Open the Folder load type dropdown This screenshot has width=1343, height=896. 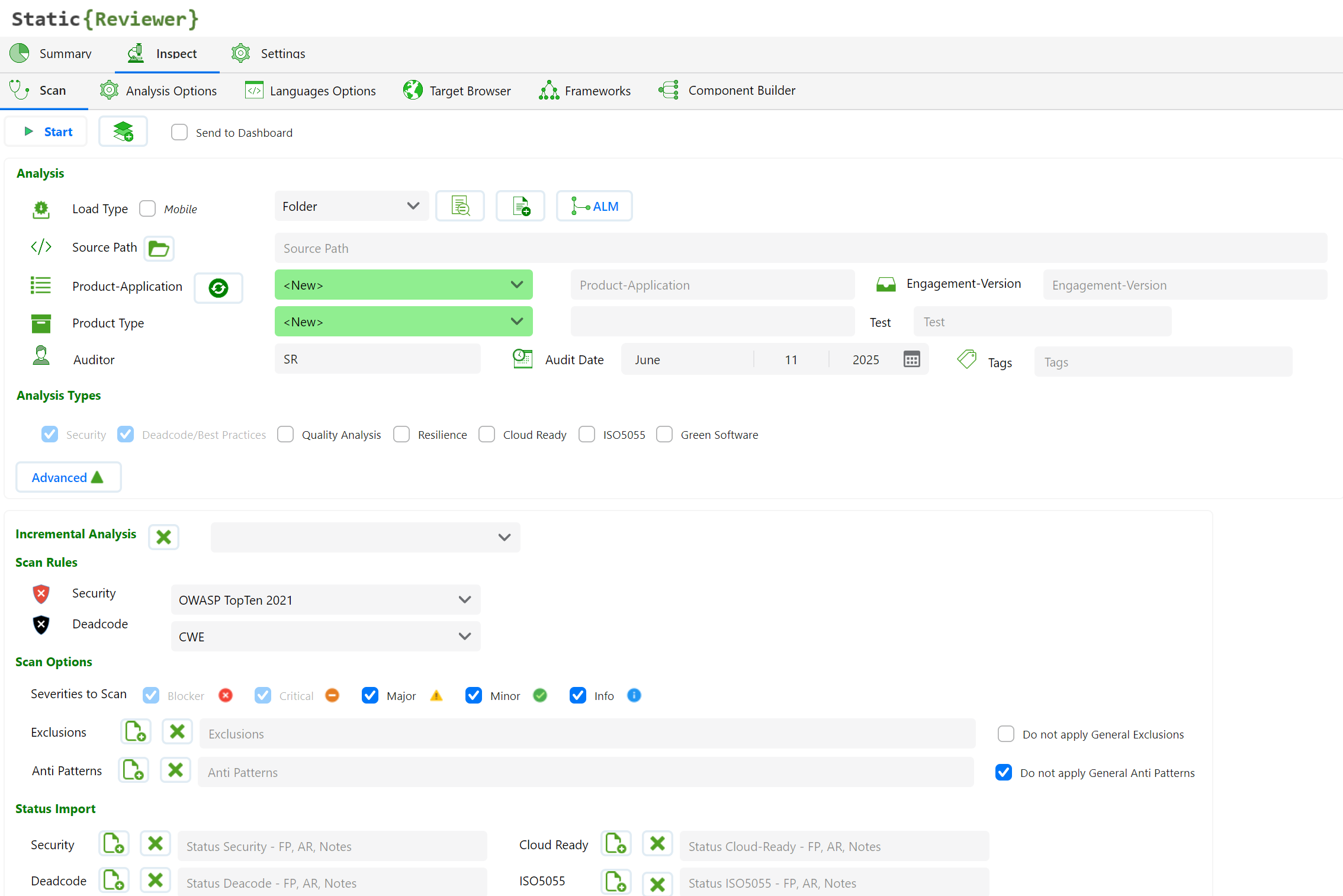[x=351, y=206]
